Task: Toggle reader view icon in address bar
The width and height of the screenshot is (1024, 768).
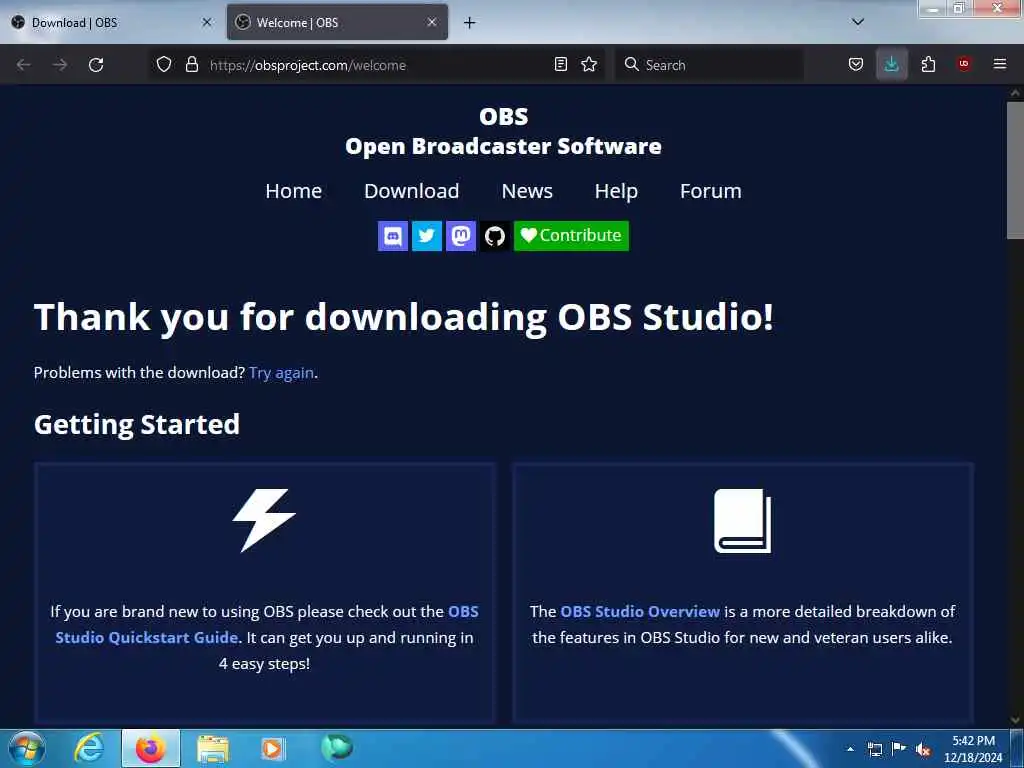Action: point(560,64)
